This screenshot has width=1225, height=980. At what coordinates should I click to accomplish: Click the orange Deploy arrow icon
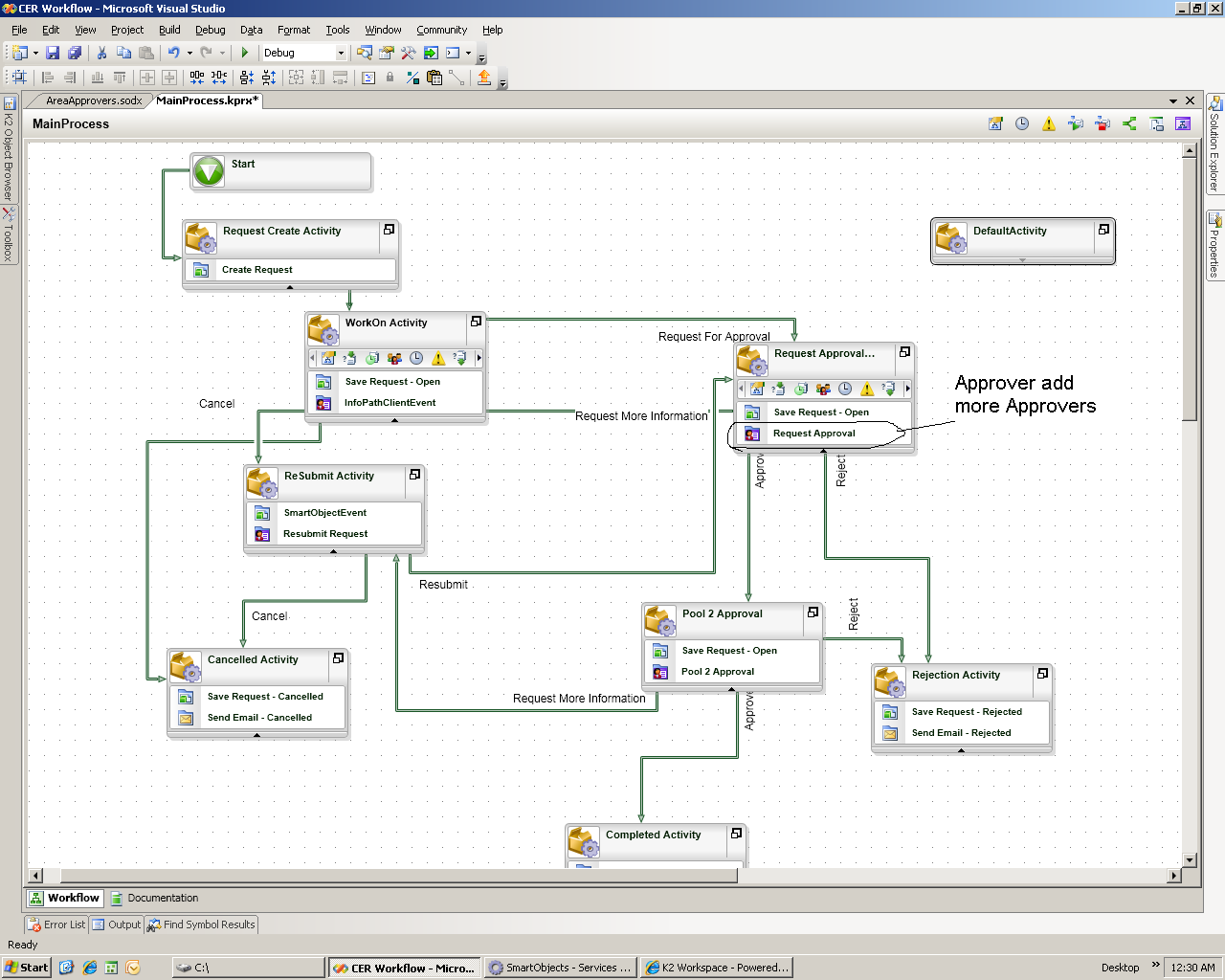pos(484,78)
